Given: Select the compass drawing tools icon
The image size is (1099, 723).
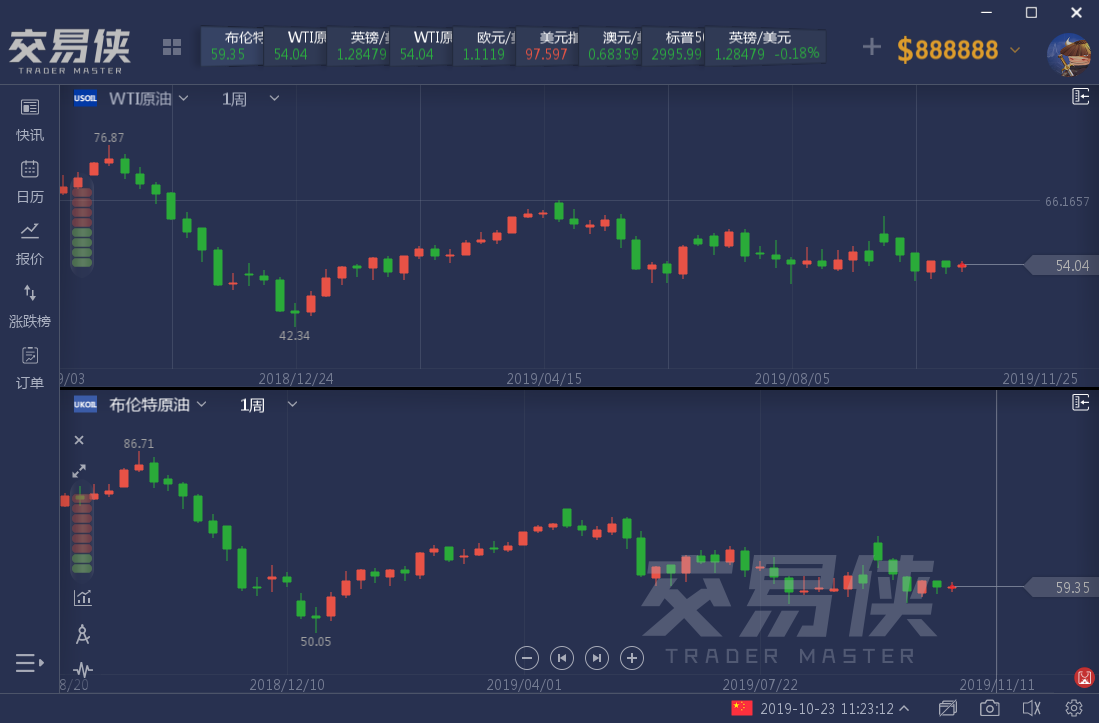Looking at the screenshot, I should (x=82, y=633).
